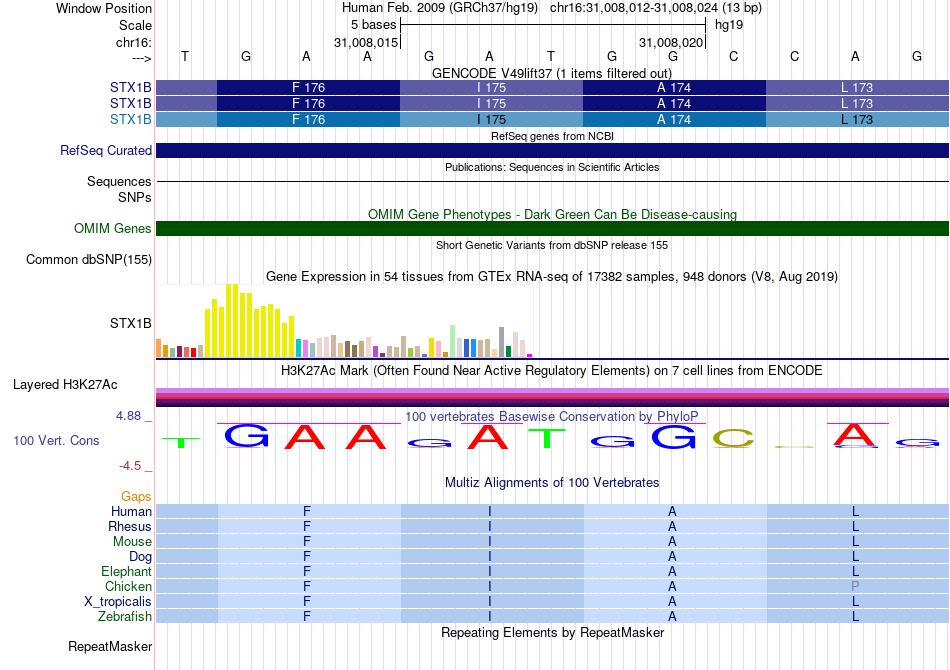Select the 31,008,020 coordinate label
Image resolution: width=950 pixels, height=670 pixels.
tap(671, 42)
